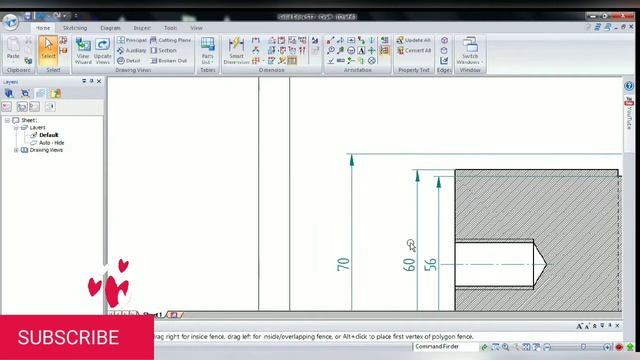Screen dimensions: 640x360
Task: Click the bottom Edges group icon
Action: 444,61
